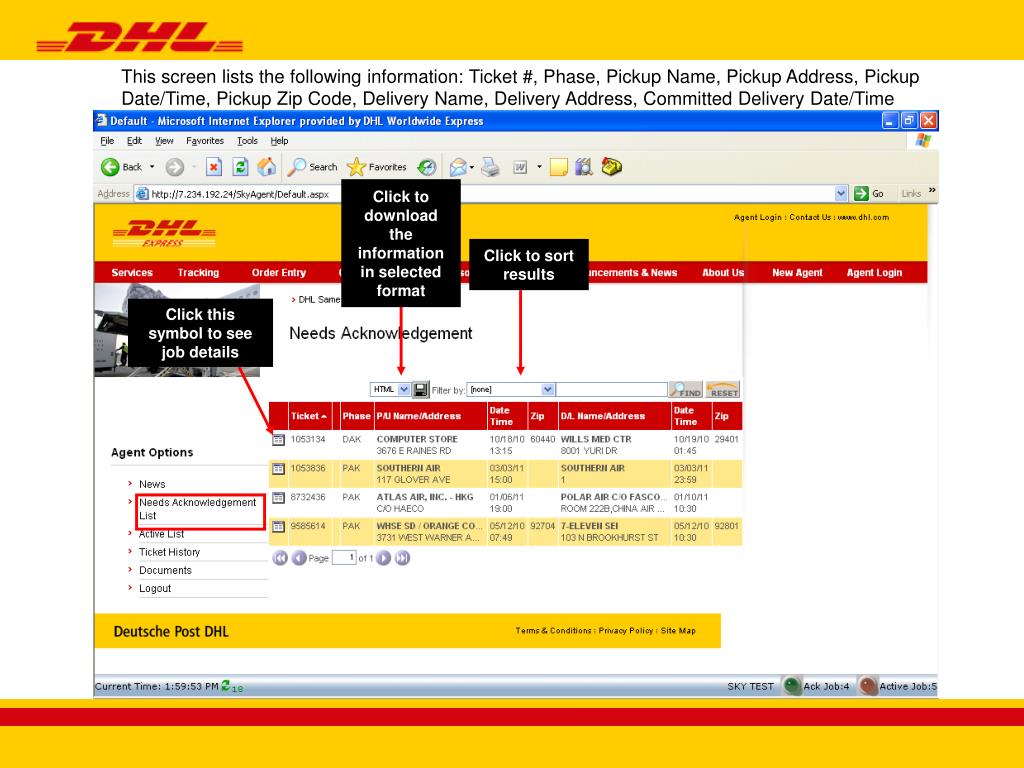
Task: Click the green Ack Job status icon
Action: [x=792, y=686]
